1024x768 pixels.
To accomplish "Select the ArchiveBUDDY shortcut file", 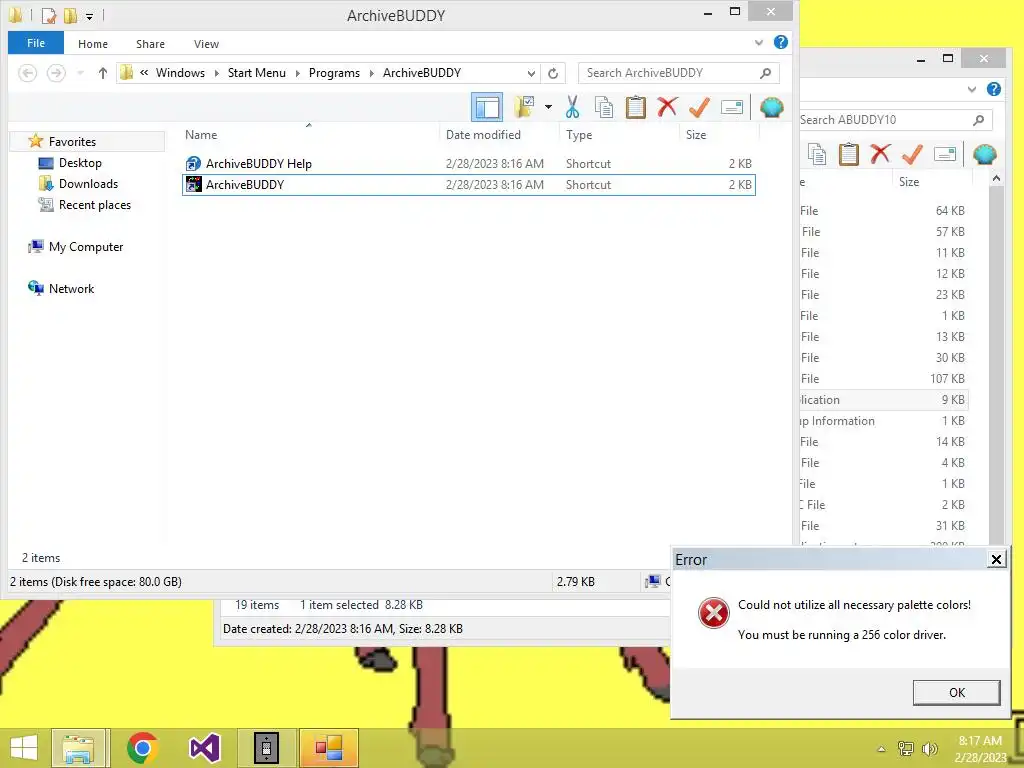I will (x=468, y=185).
